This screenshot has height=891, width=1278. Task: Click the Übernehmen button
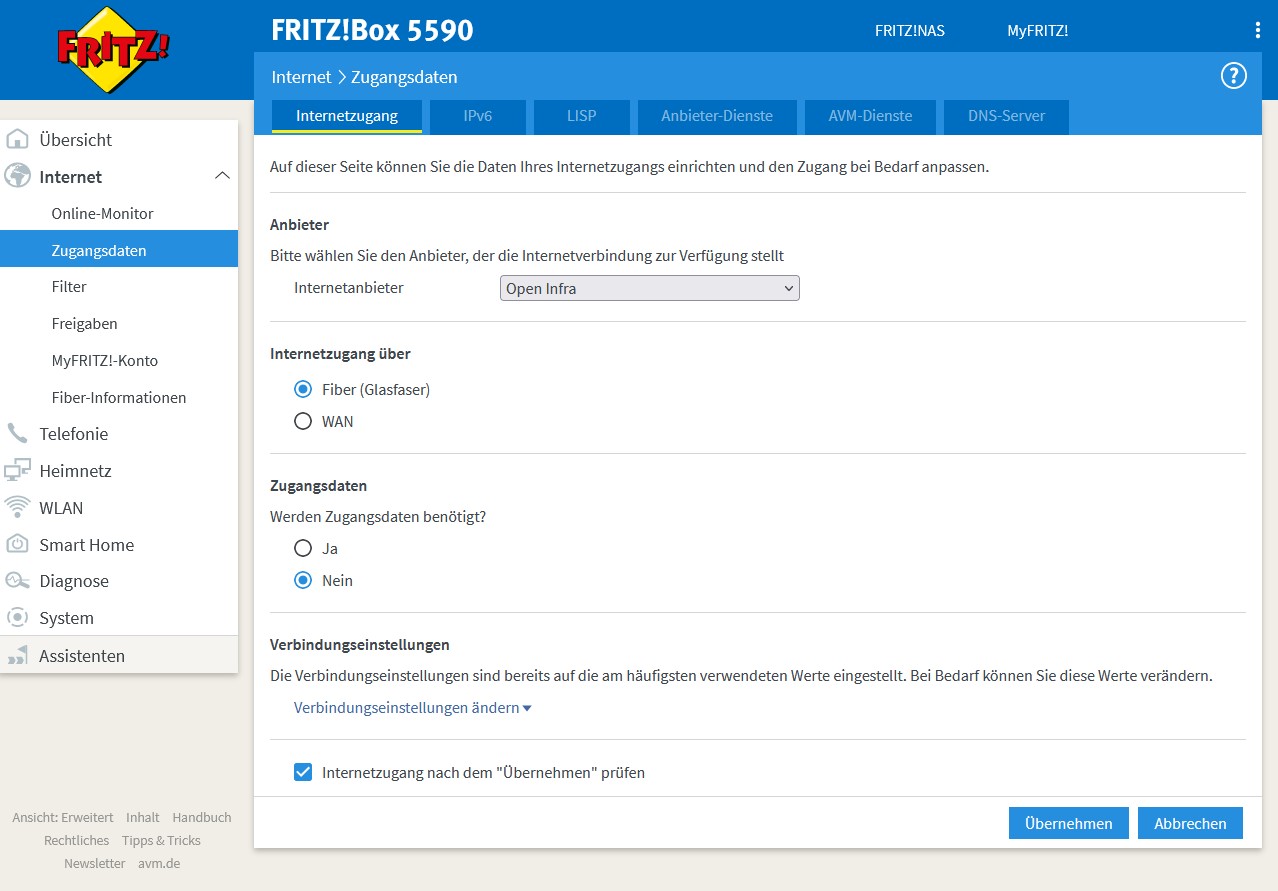tap(1069, 823)
